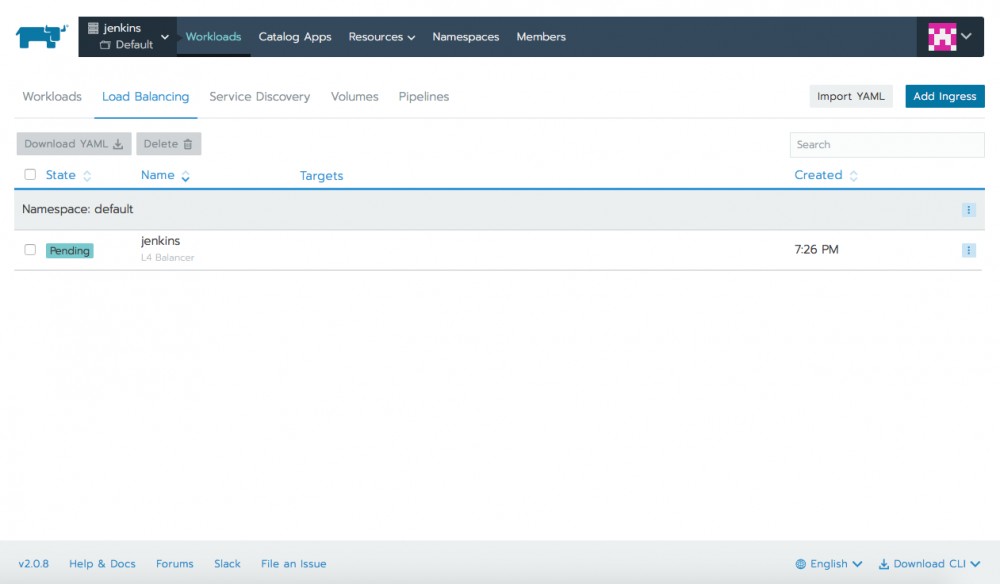Open the kebab menu on jenkins row
The image size is (1000, 584).
point(967,250)
